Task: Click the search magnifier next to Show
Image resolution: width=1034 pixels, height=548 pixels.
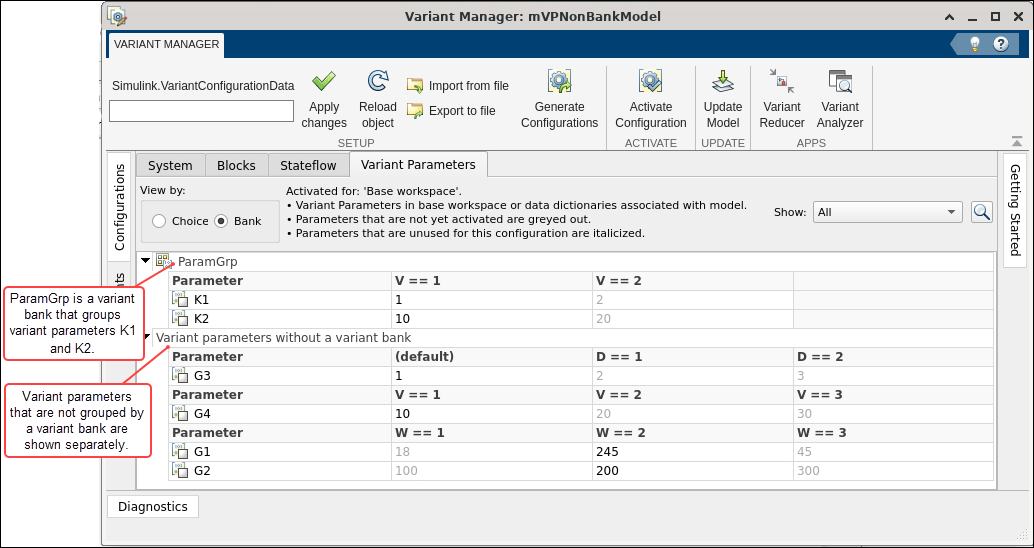Action: [982, 212]
